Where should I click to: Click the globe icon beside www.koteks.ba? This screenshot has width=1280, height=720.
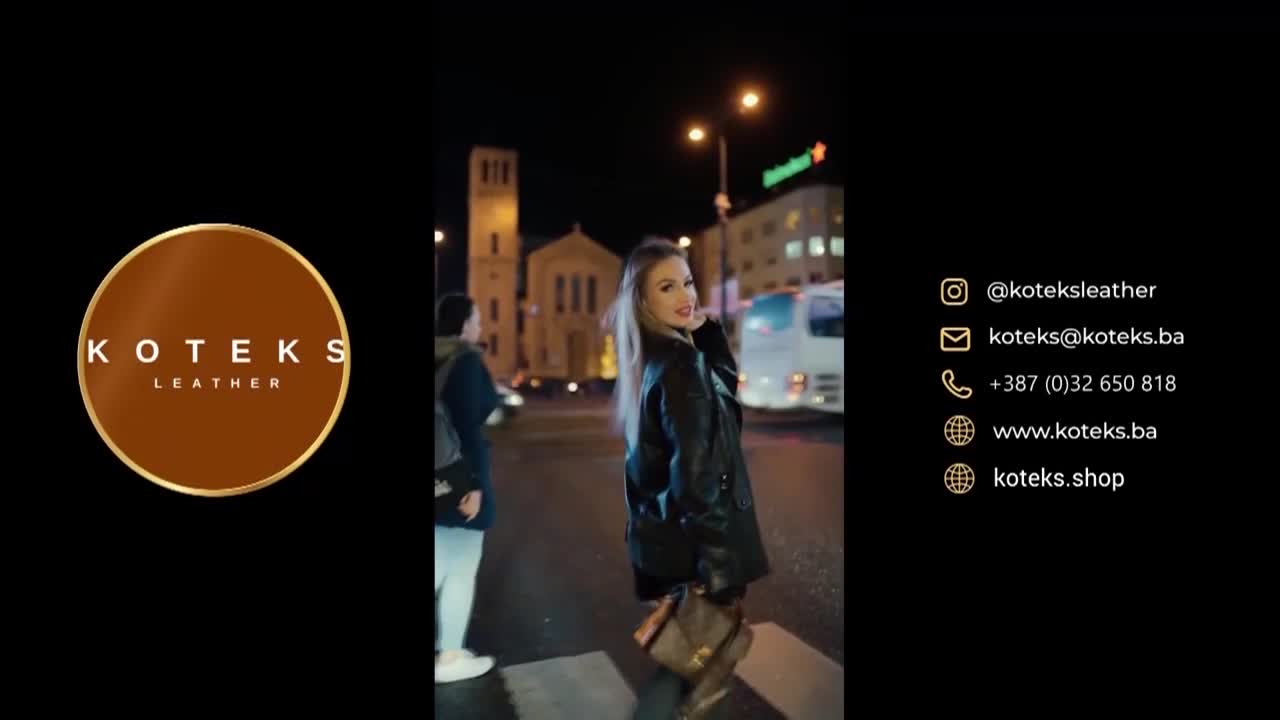(957, 430)
